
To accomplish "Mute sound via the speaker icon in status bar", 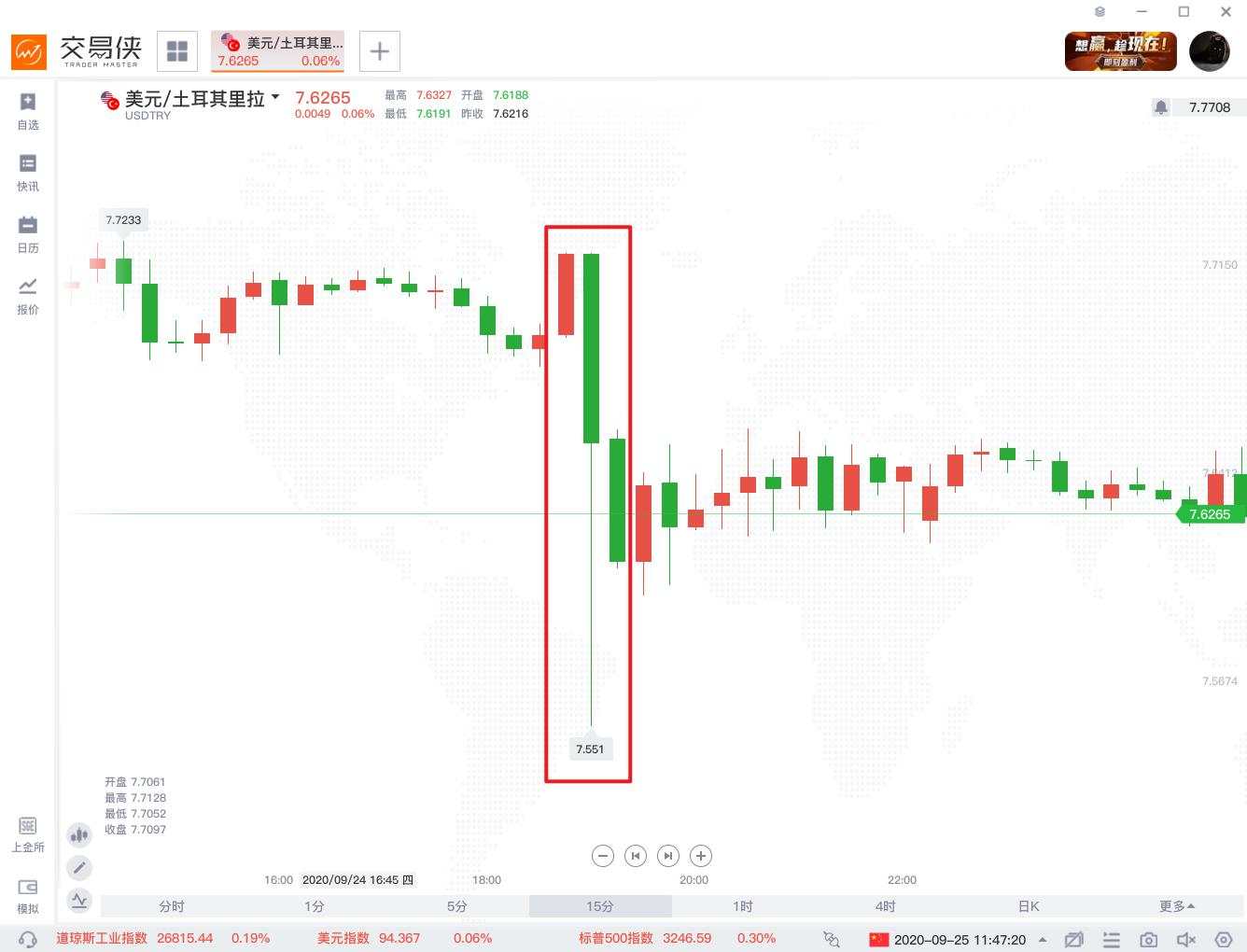I will pos(1186,940).
